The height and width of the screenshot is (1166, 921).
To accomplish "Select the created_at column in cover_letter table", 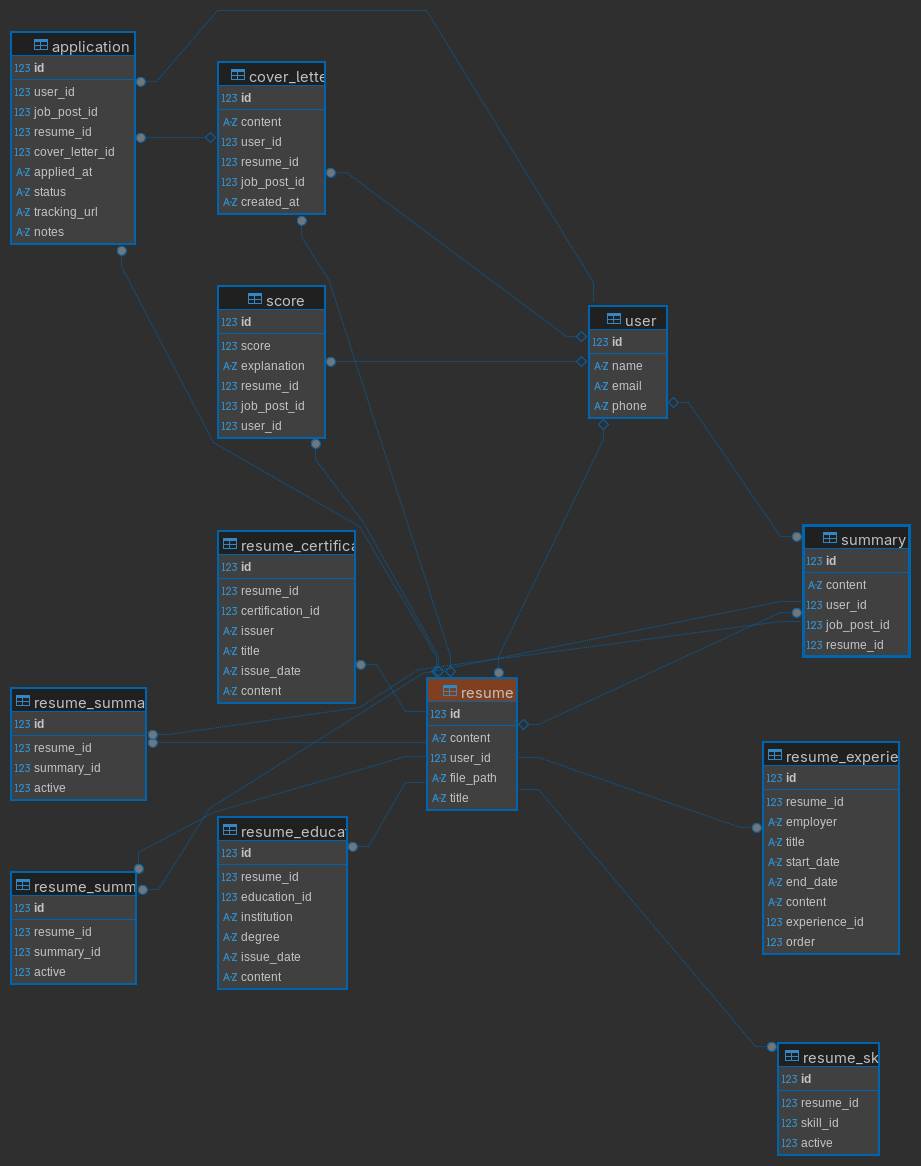I will (269, 202).
